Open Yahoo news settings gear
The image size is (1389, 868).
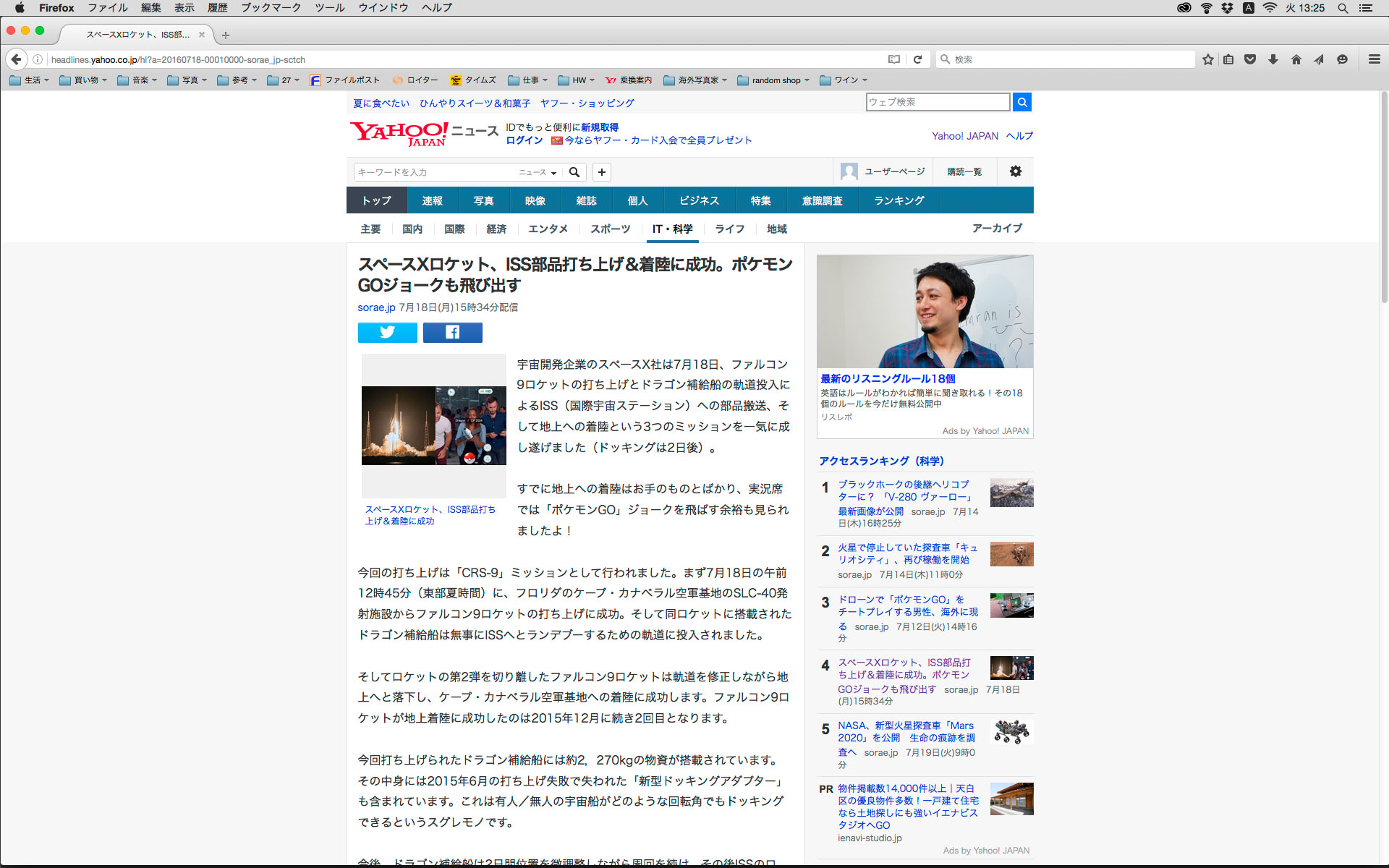click(1015, 171)
